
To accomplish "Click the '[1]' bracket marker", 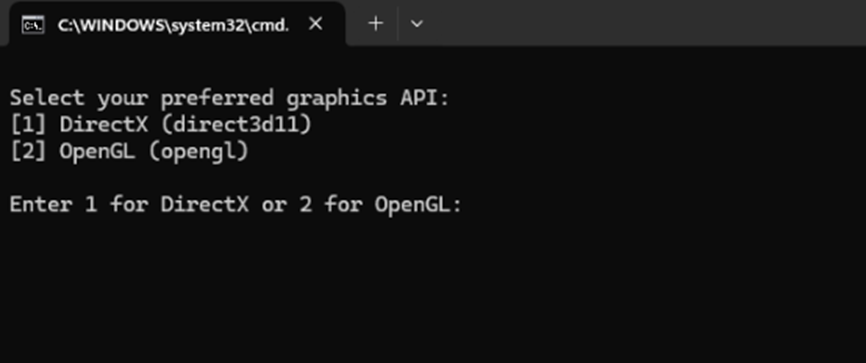I will (28, 125).
